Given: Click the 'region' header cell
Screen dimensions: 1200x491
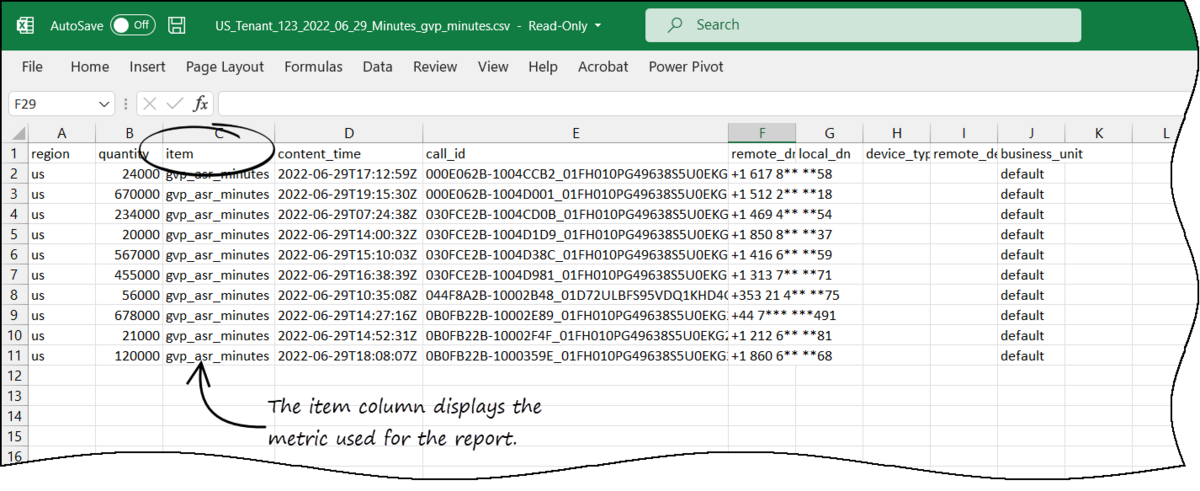Looking at the screenshot, I should (61, 154).
